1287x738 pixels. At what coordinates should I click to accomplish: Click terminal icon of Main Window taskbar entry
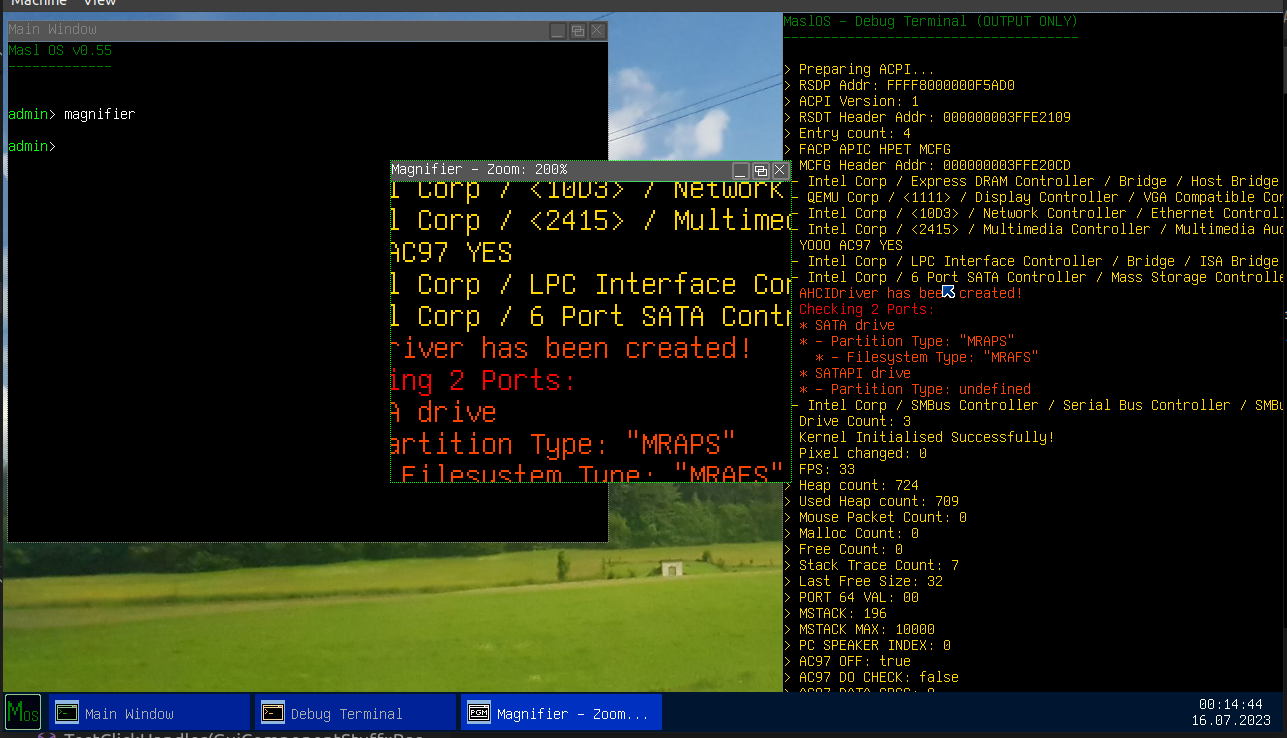[67, 713]
